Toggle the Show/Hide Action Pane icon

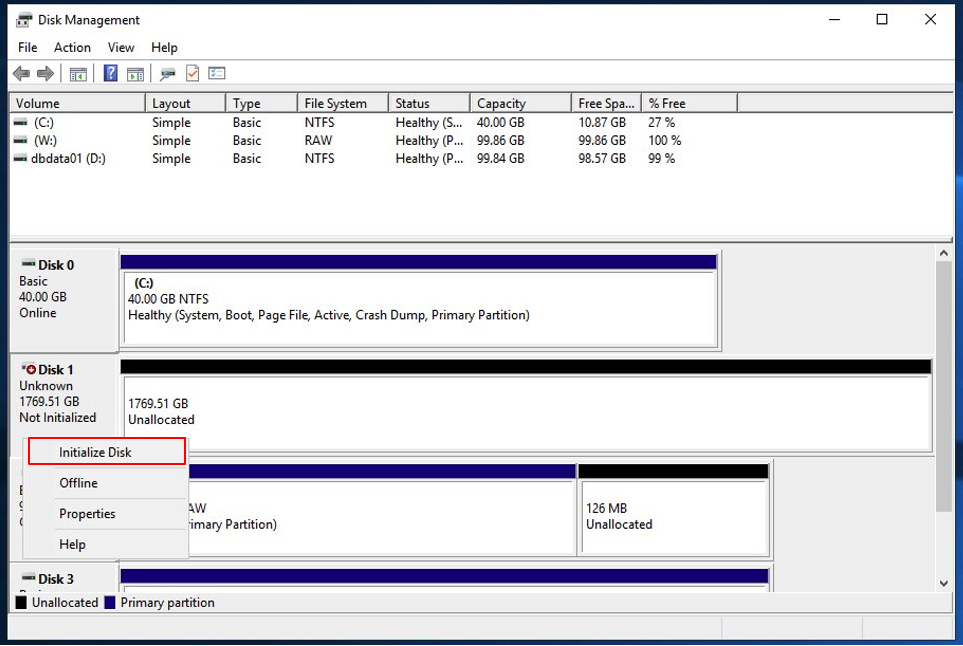pyautogui.click(x=135, y=74)
